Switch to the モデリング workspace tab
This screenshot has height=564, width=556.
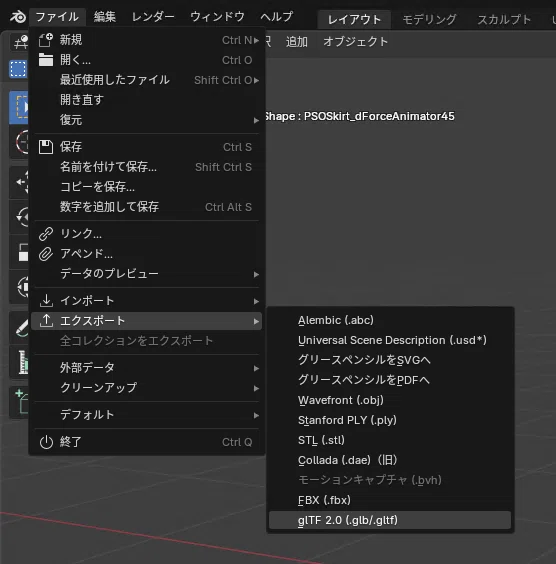(x=429, y=19)
